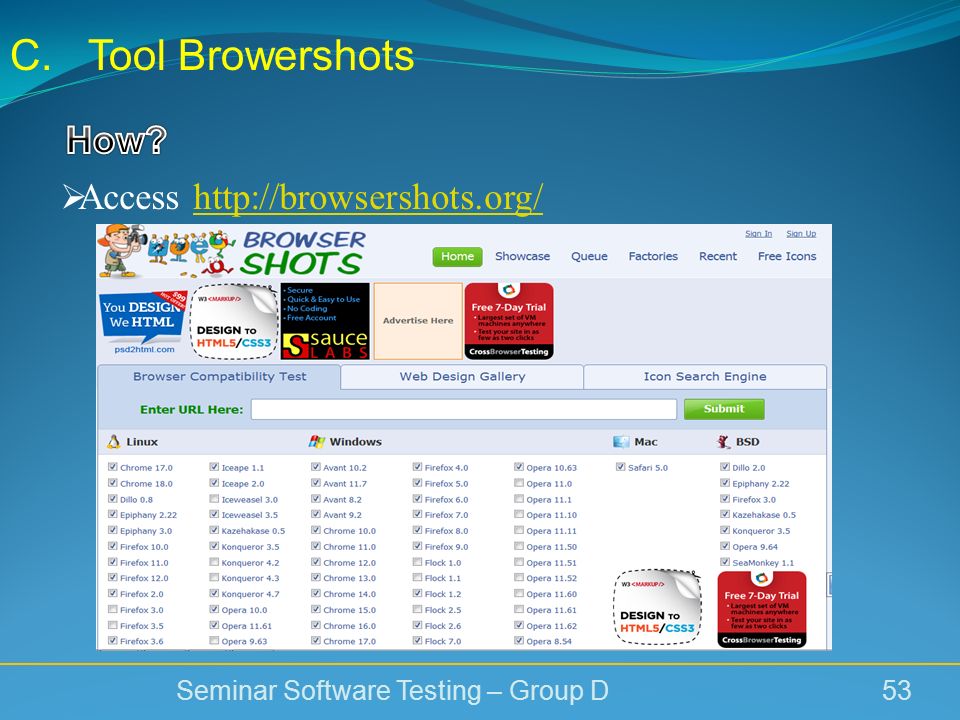Toggle the Flock 7.0 checkbox
This screenshot has height=720, width=960.
tap(418, 641)
